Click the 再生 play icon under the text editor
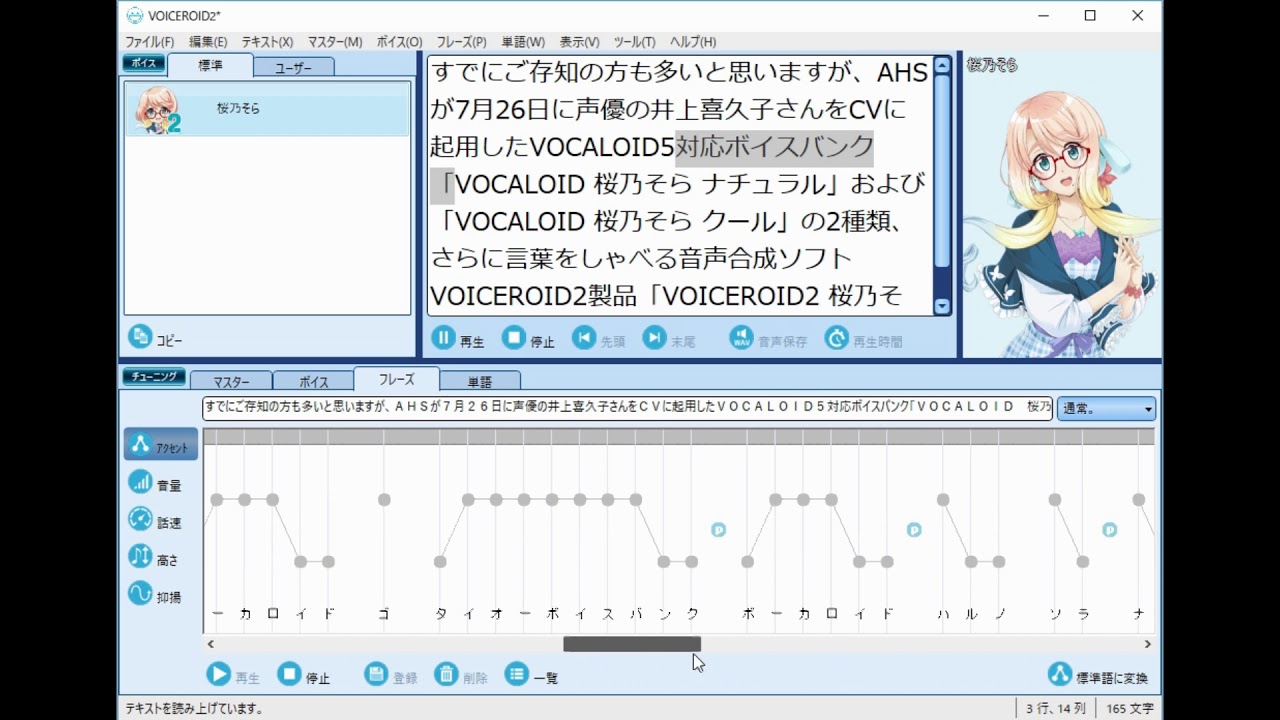The image size is (1280, 720). (443, 338)
